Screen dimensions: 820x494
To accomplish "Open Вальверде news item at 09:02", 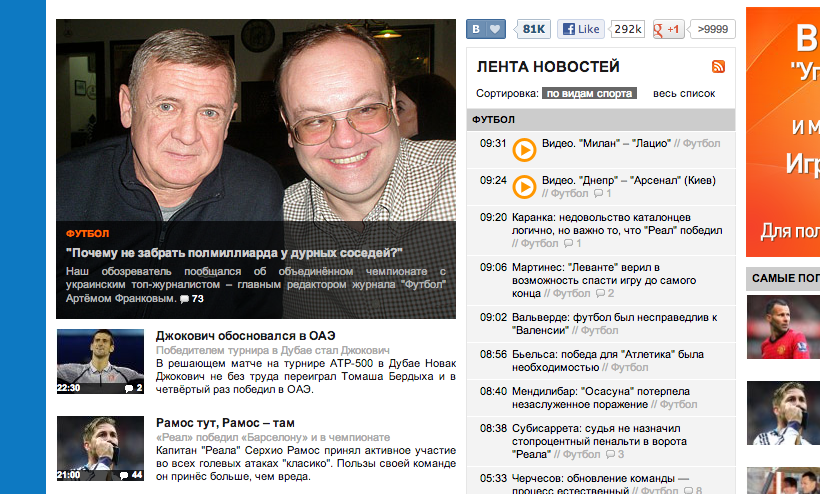I will pos(601,324).
